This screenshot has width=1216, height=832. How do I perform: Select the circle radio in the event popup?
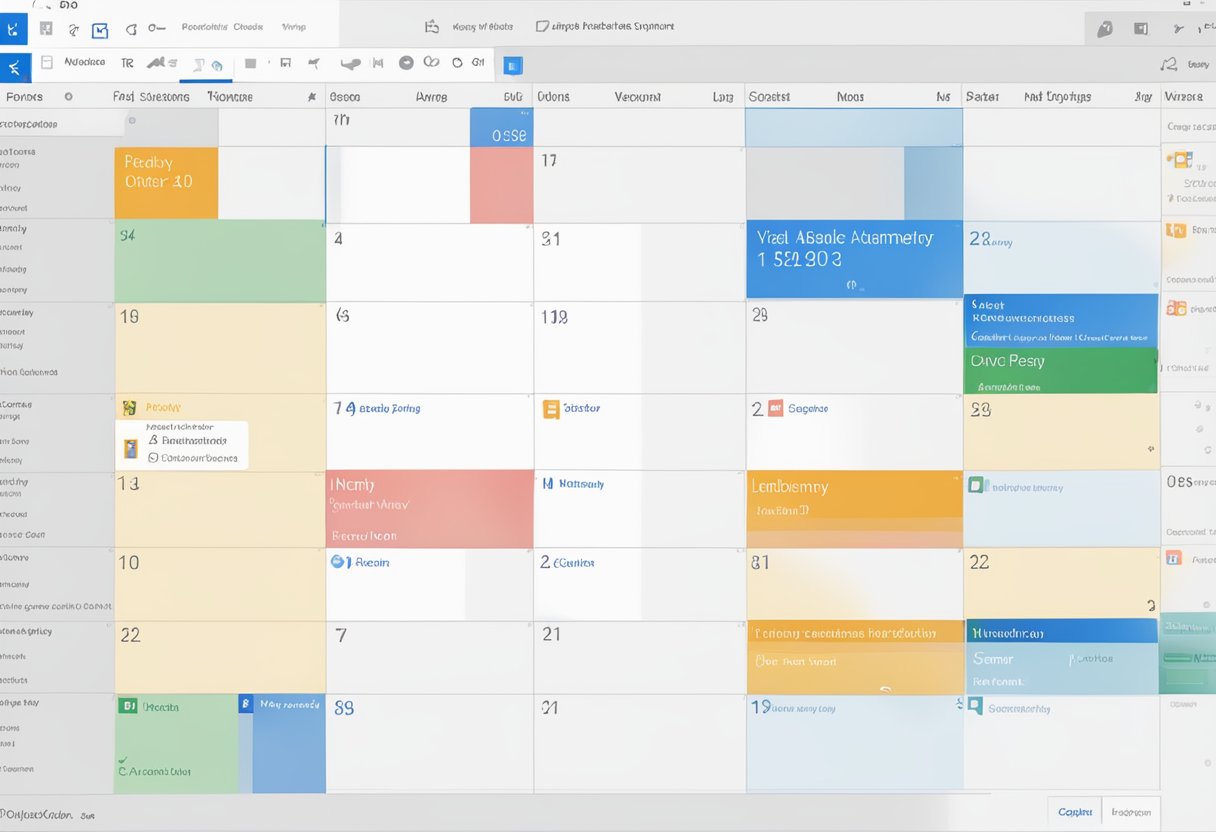tap(153, 458)
